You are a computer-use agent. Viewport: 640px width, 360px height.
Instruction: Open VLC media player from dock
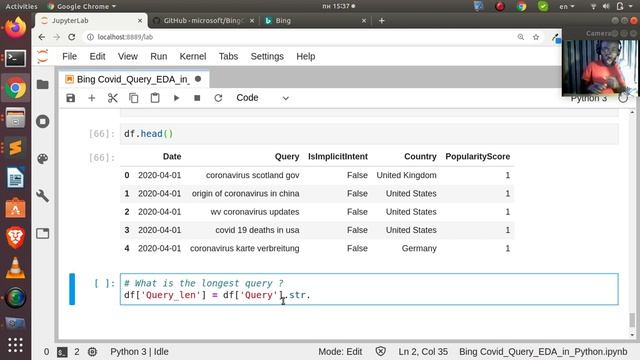point(16,268)
